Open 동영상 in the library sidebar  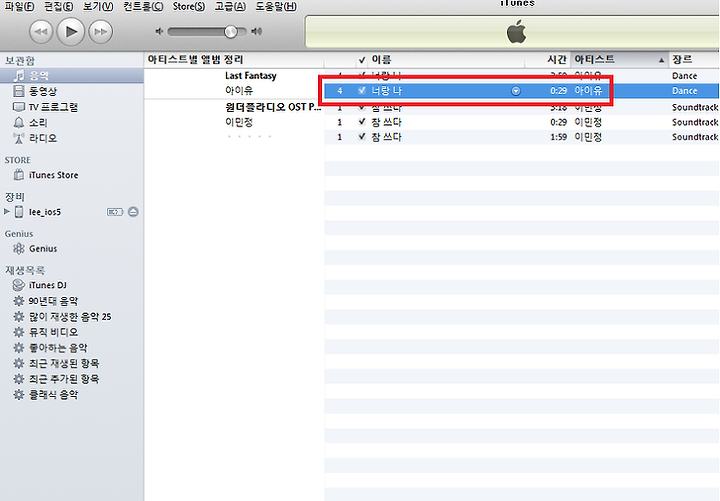pos(43,91)
